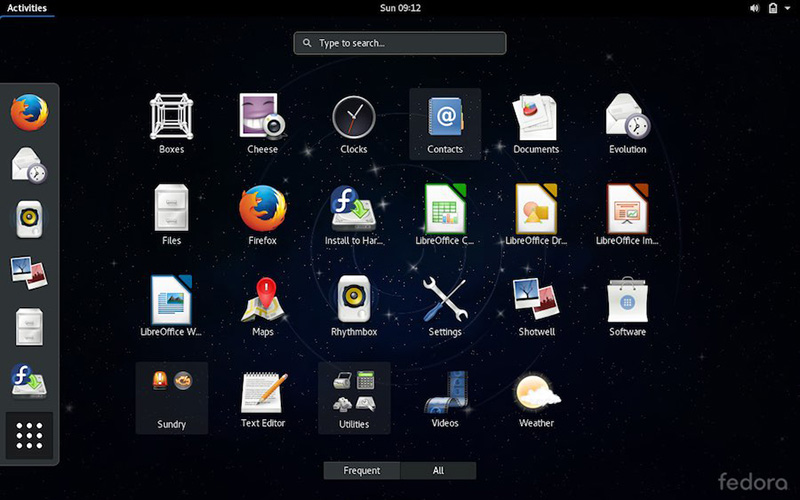This screenshot has width=800, height=500.
Task: Open the Boxes application
Action: coord(171,124)
